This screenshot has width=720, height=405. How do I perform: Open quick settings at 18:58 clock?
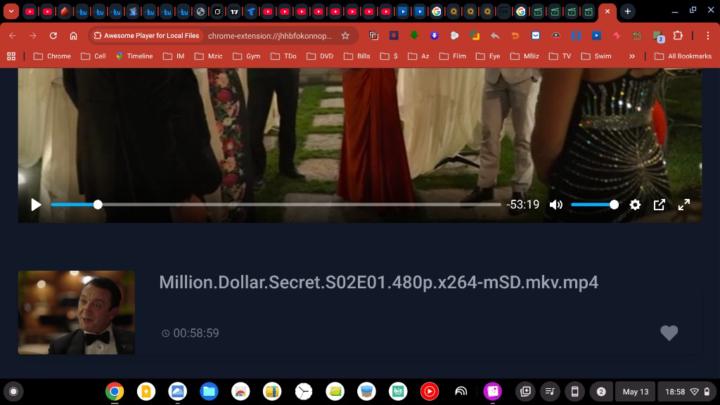pyautogui.click(x=687, y=392)
